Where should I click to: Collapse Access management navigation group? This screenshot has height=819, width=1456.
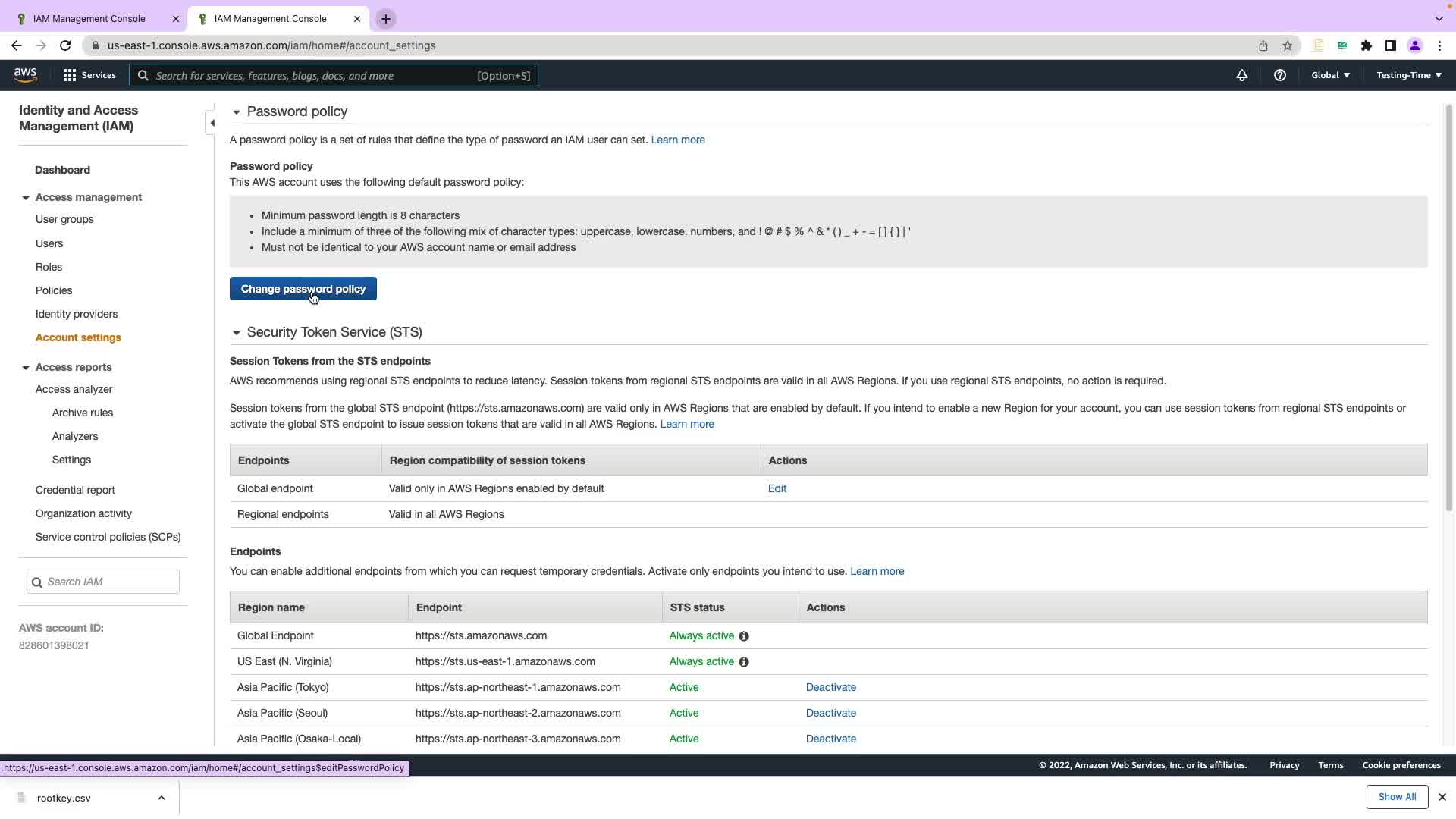click(26, 198)
